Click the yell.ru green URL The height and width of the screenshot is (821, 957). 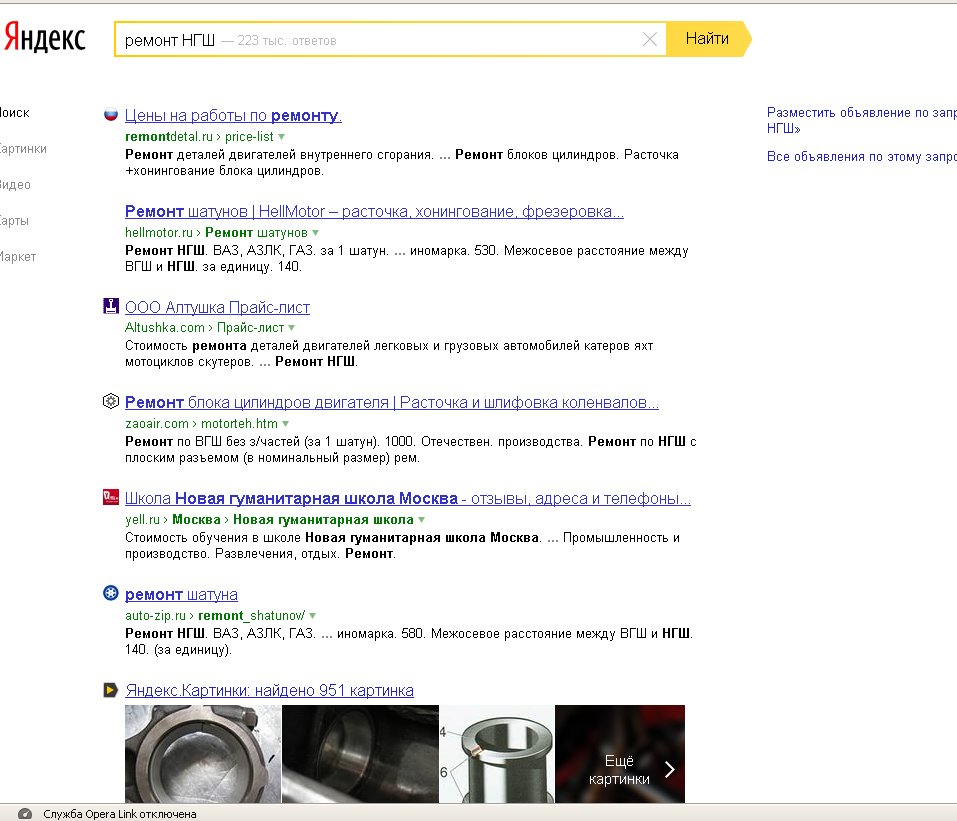click(142, 519)
